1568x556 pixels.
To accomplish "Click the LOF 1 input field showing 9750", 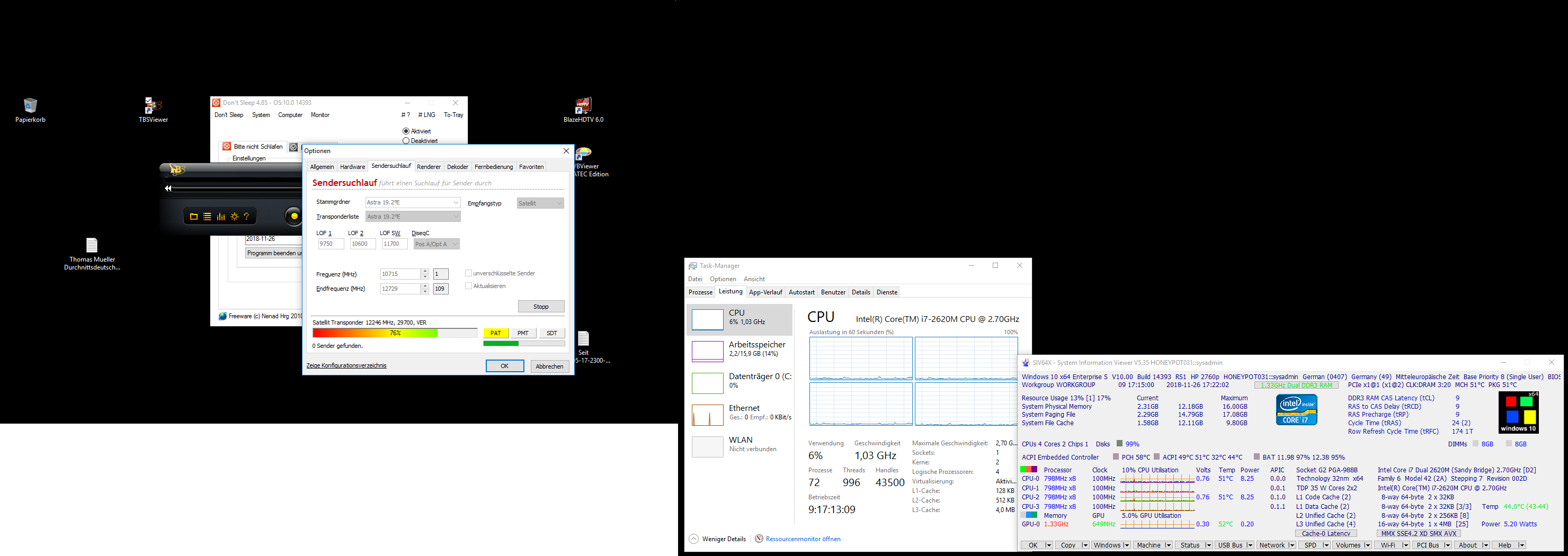I will (x=331, y=244).
